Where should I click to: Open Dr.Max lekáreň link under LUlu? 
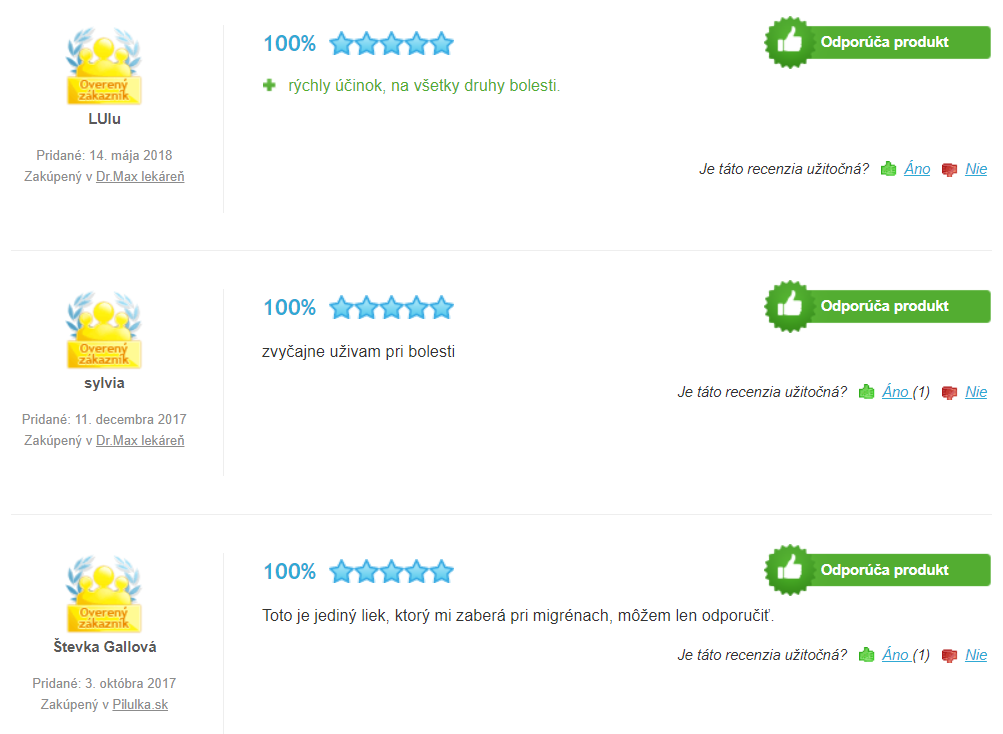pyautogui.click(x=140, y=176)
